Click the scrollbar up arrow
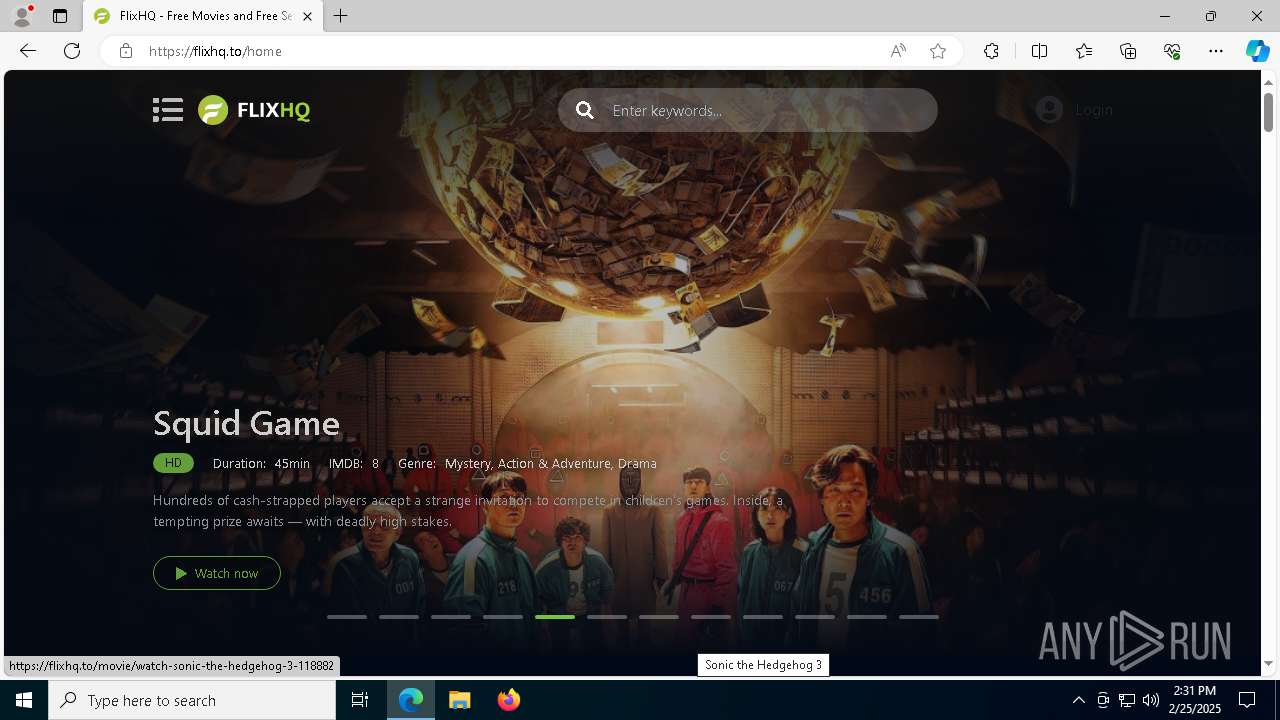The image size is (1280, 720). click(1268, 81)
